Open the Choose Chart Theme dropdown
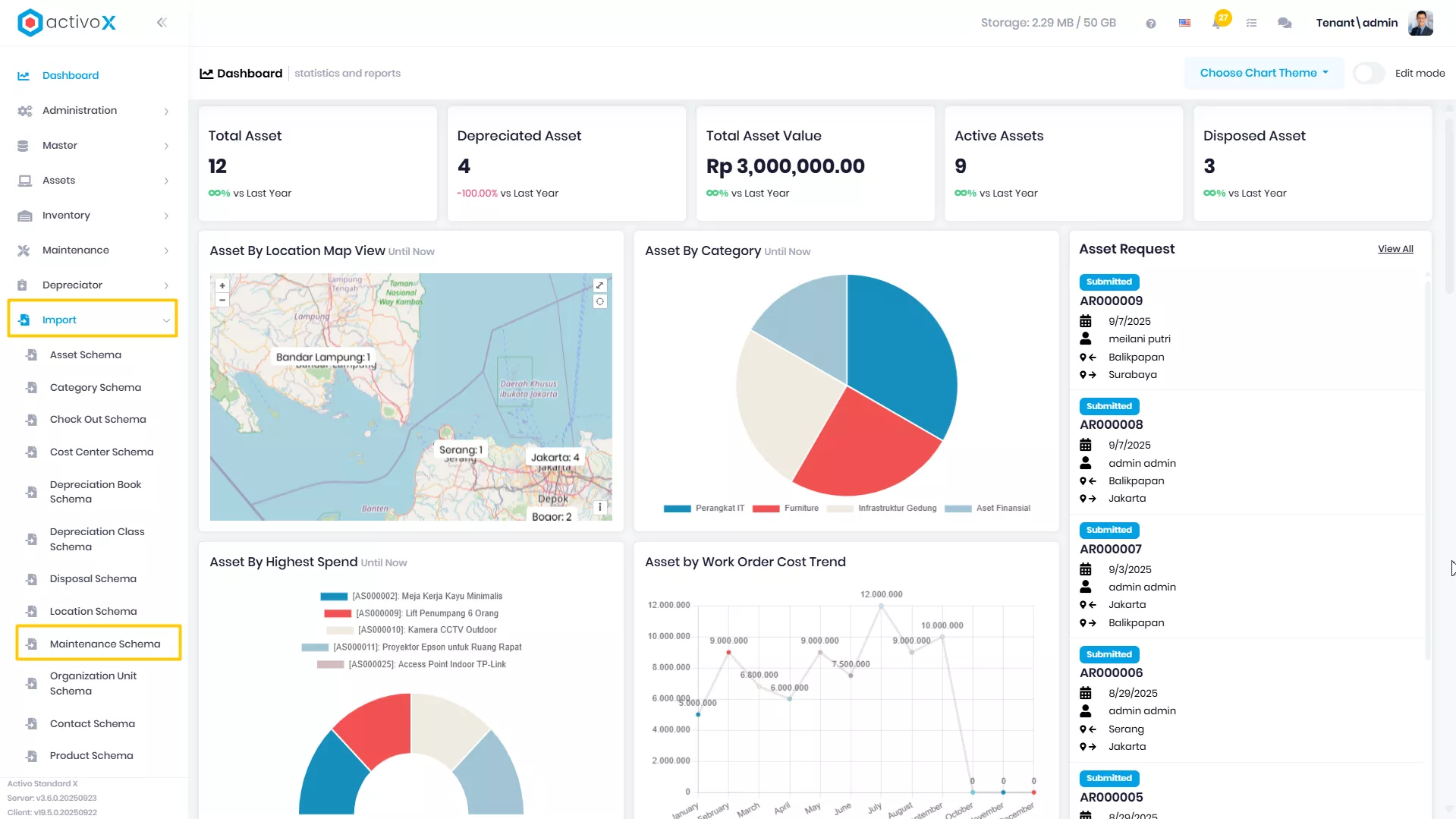Image resolution: width=1456 pixels, height=819 pixels. point(1264,74)
